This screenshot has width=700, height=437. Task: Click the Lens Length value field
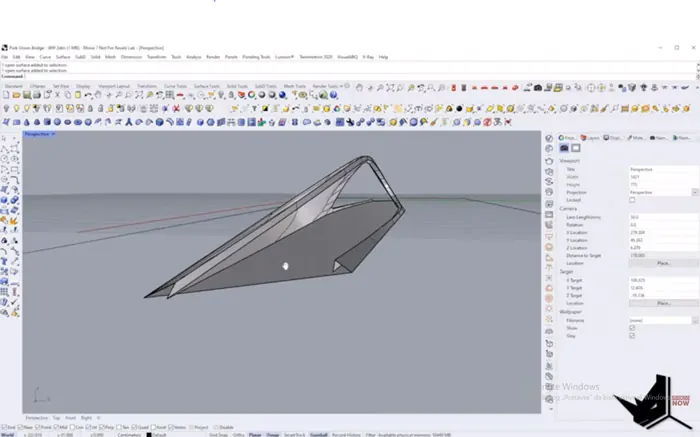coord(663,217)
